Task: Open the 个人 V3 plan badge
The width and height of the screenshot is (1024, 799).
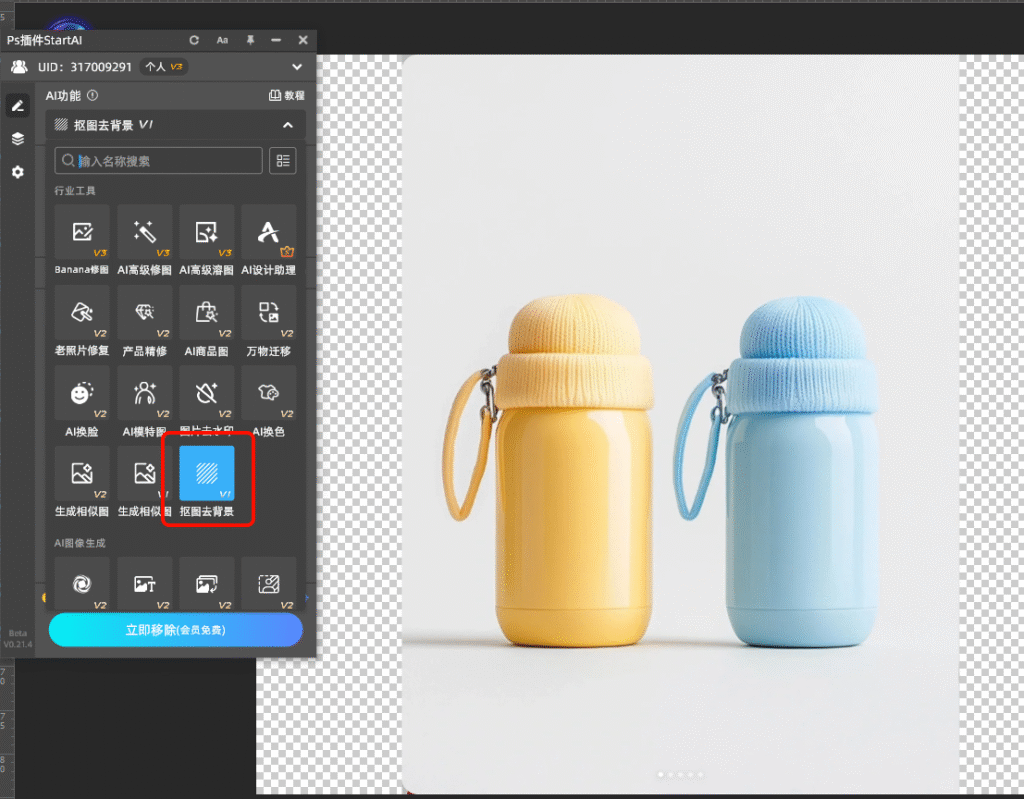Action: (164, 67)
